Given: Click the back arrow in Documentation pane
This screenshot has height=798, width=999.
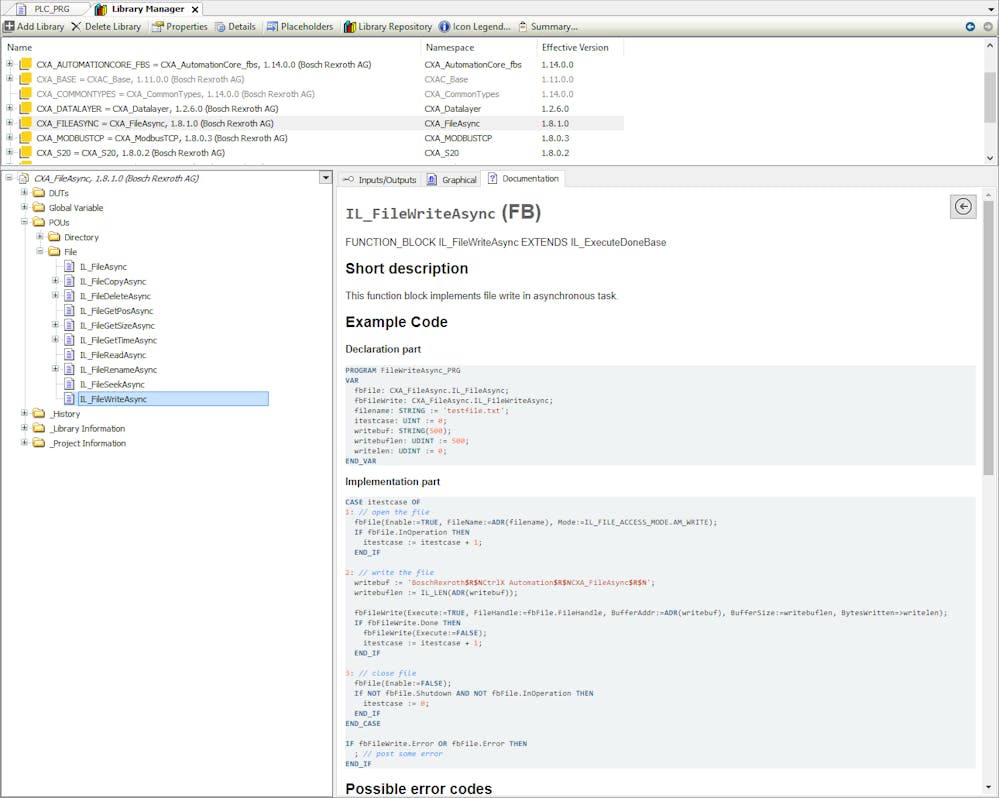Looking at the screenshot, I should [962, 206].
